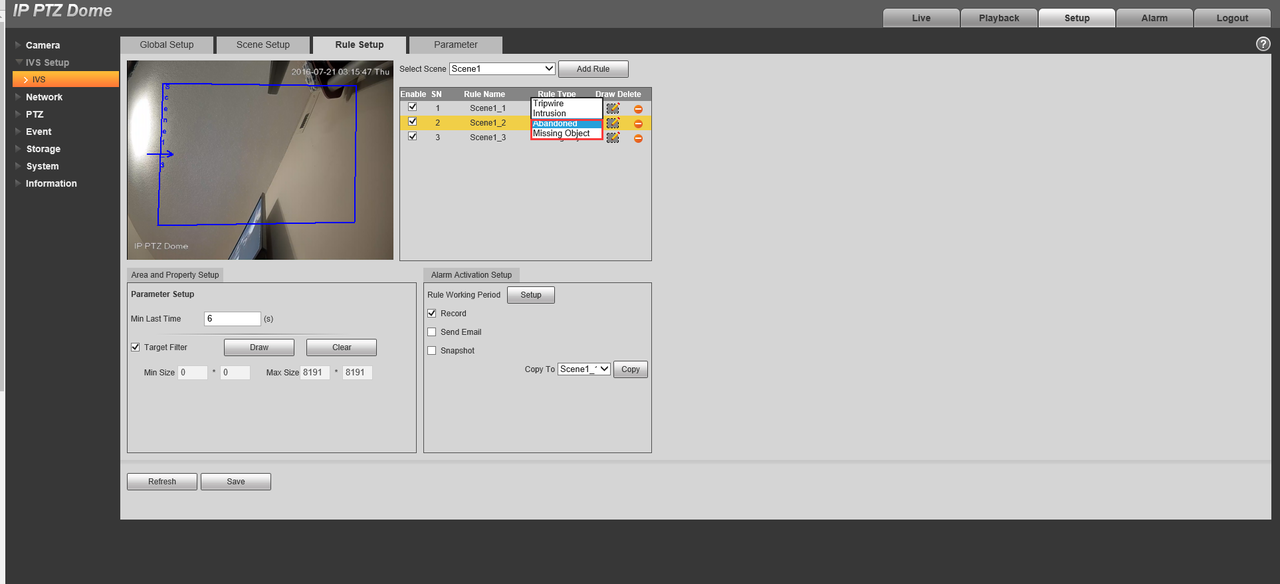
Task: Disable the Scene1_3 rule checkbox
Action: coord(413,136)
